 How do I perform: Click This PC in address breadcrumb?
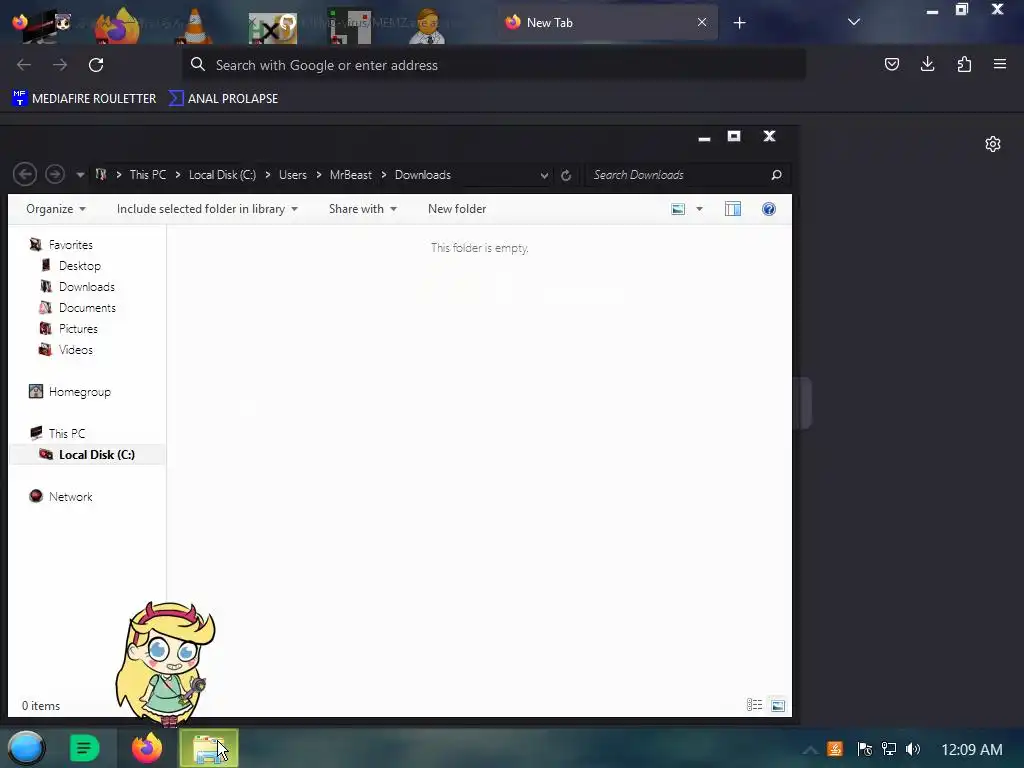[148, 175]
